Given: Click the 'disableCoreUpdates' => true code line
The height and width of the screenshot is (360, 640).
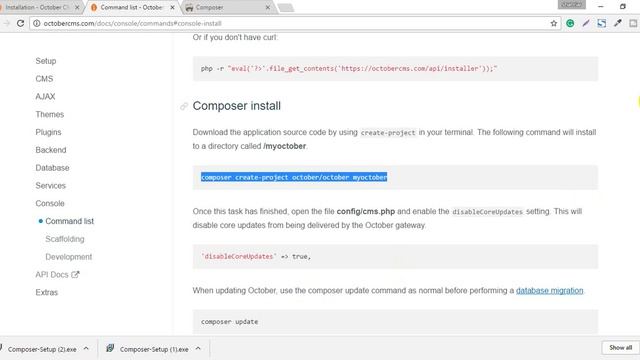Looking at the screenshot, I should pyautogui.click(x=256, y=256).
